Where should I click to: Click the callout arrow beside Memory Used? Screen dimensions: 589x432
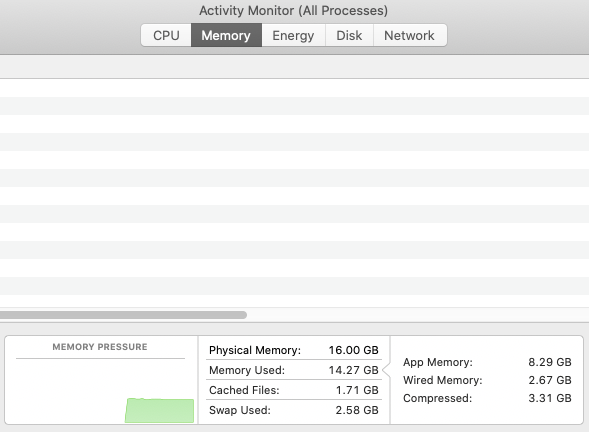coord(386,370)
